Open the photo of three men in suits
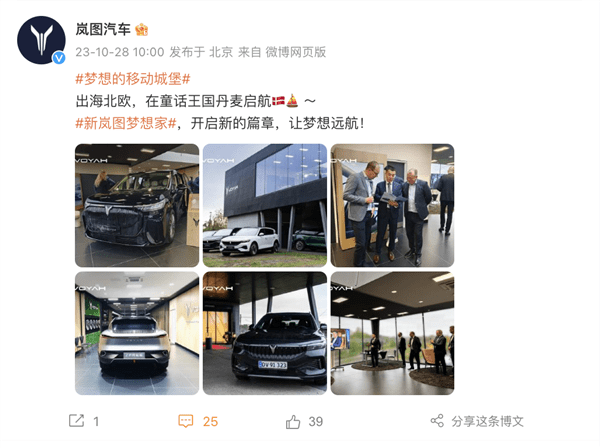Viewport: 600px width, 448px height. click(392, 205)
